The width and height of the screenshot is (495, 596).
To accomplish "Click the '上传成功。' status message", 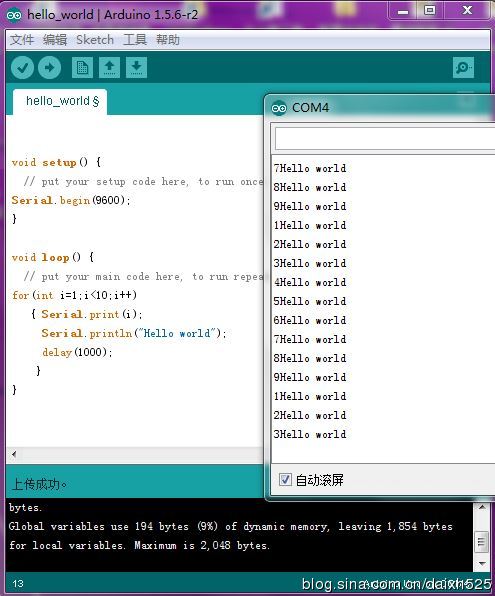I will [39, 484].
